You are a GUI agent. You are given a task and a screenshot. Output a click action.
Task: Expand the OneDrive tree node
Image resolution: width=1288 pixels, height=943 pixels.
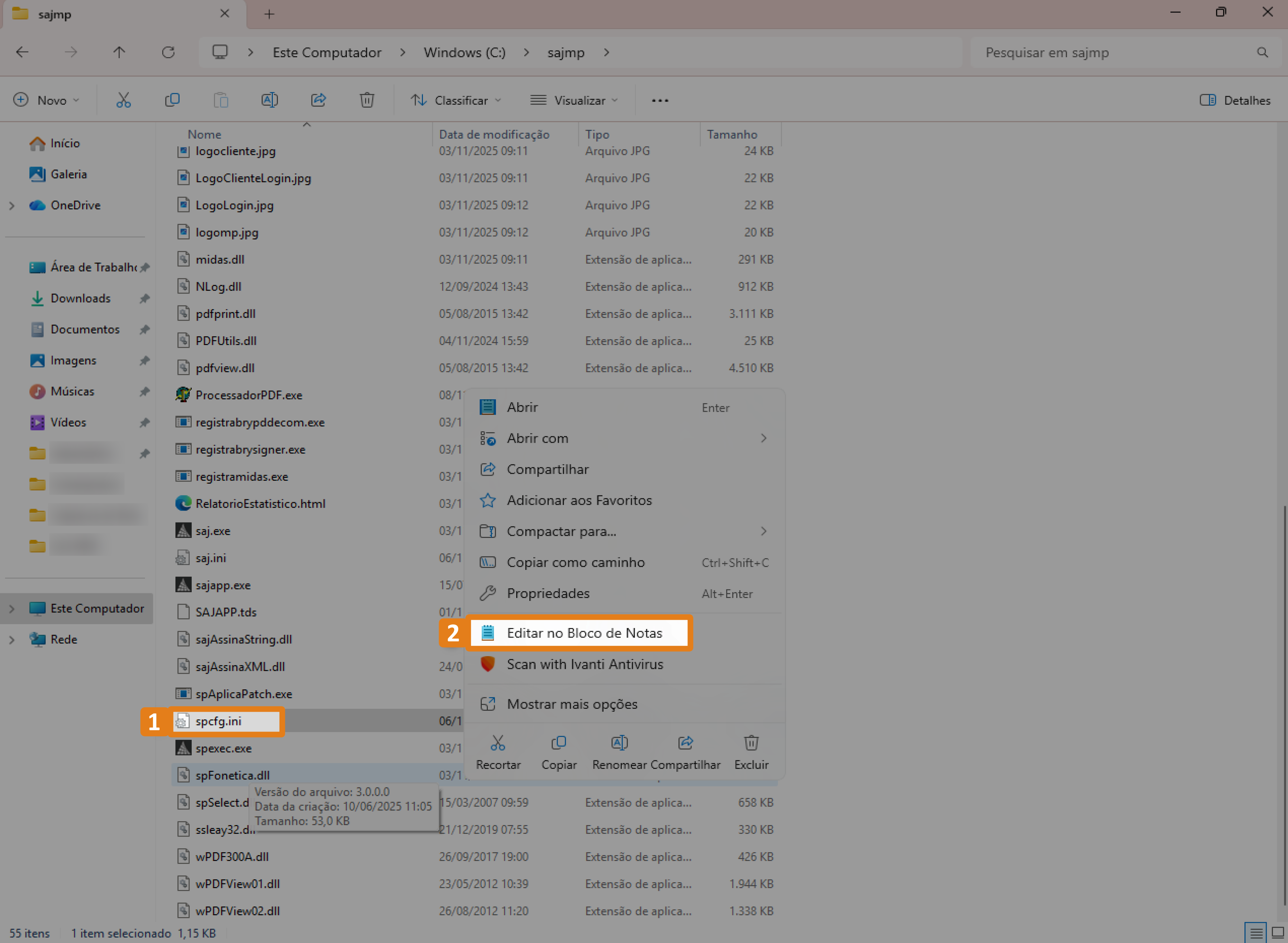point(12,205)
